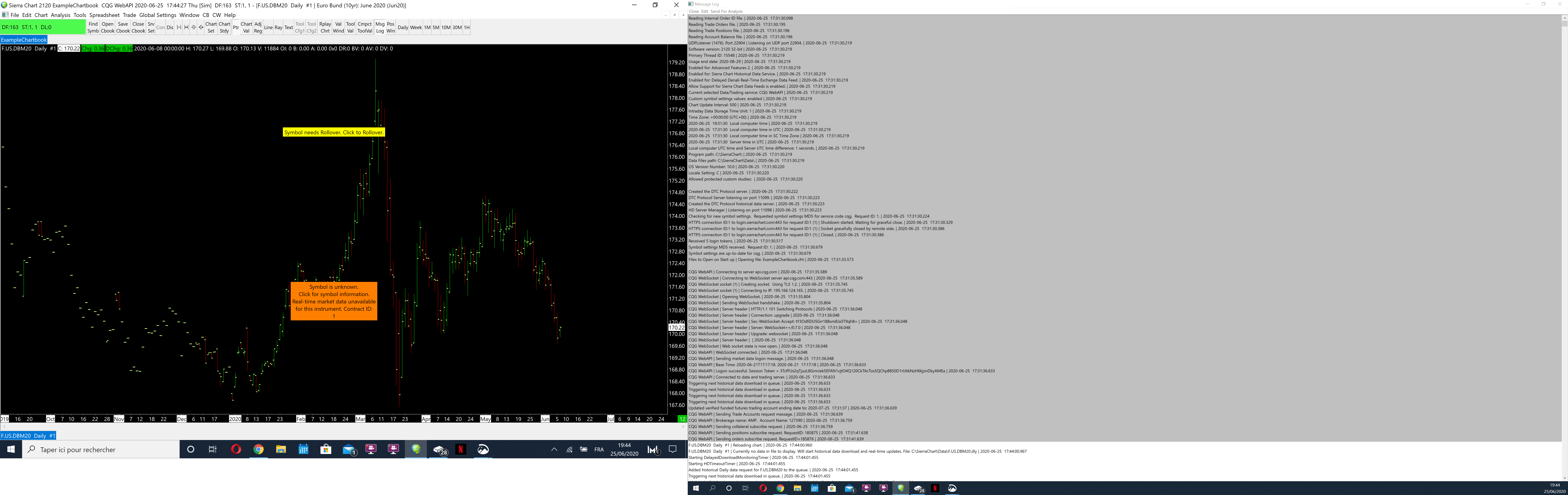Click the first bar-spacing arrows toolbar icon
The width and height of the screenshot is (1568, 495).
179,27
